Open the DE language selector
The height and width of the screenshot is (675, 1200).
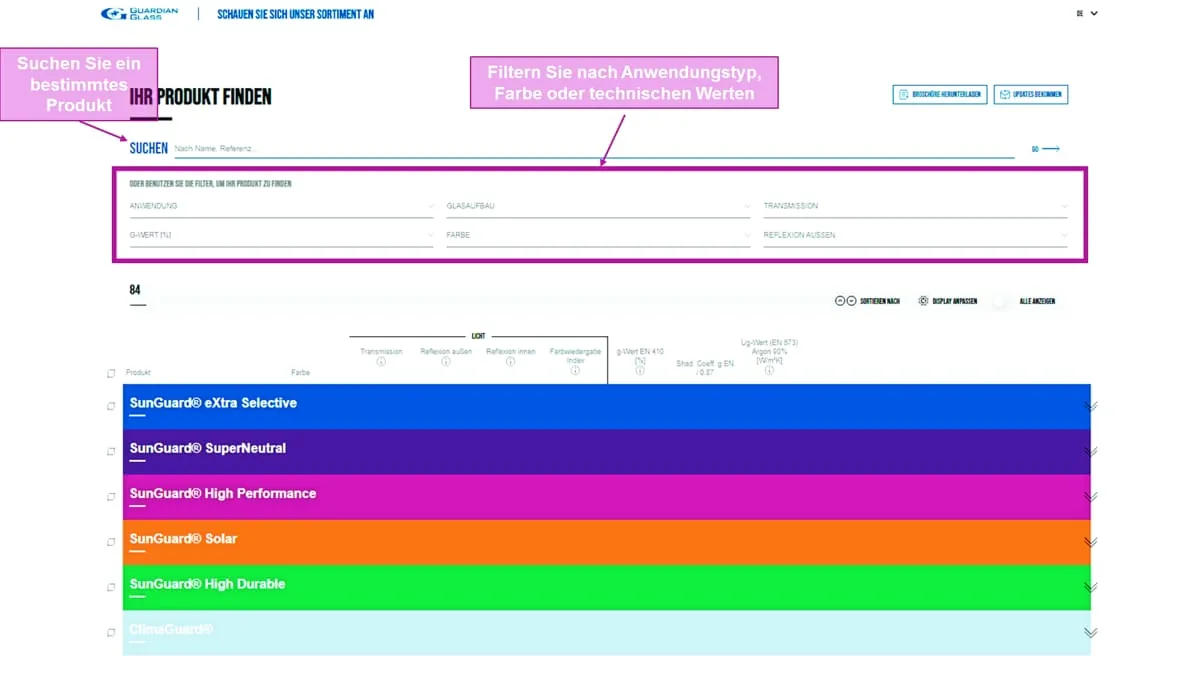point(1087,14)
